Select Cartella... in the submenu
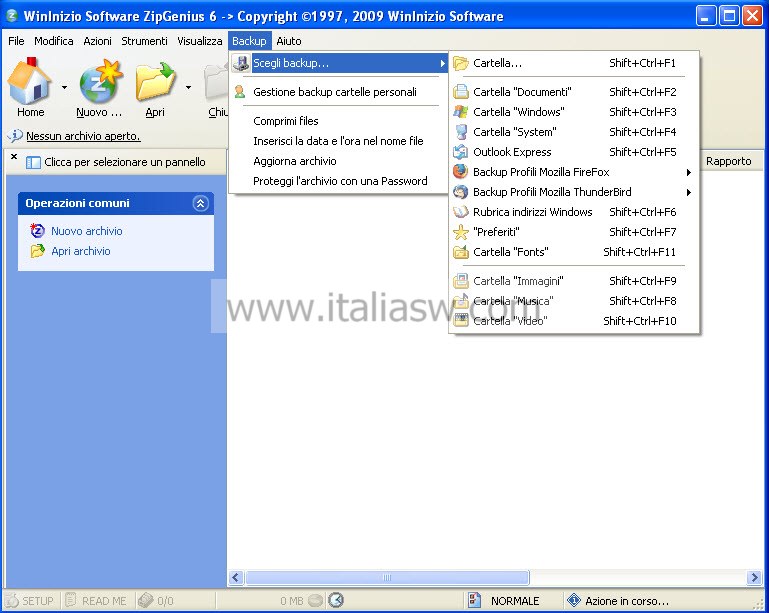This screenshot has height=613, width=769. (574, 63)
